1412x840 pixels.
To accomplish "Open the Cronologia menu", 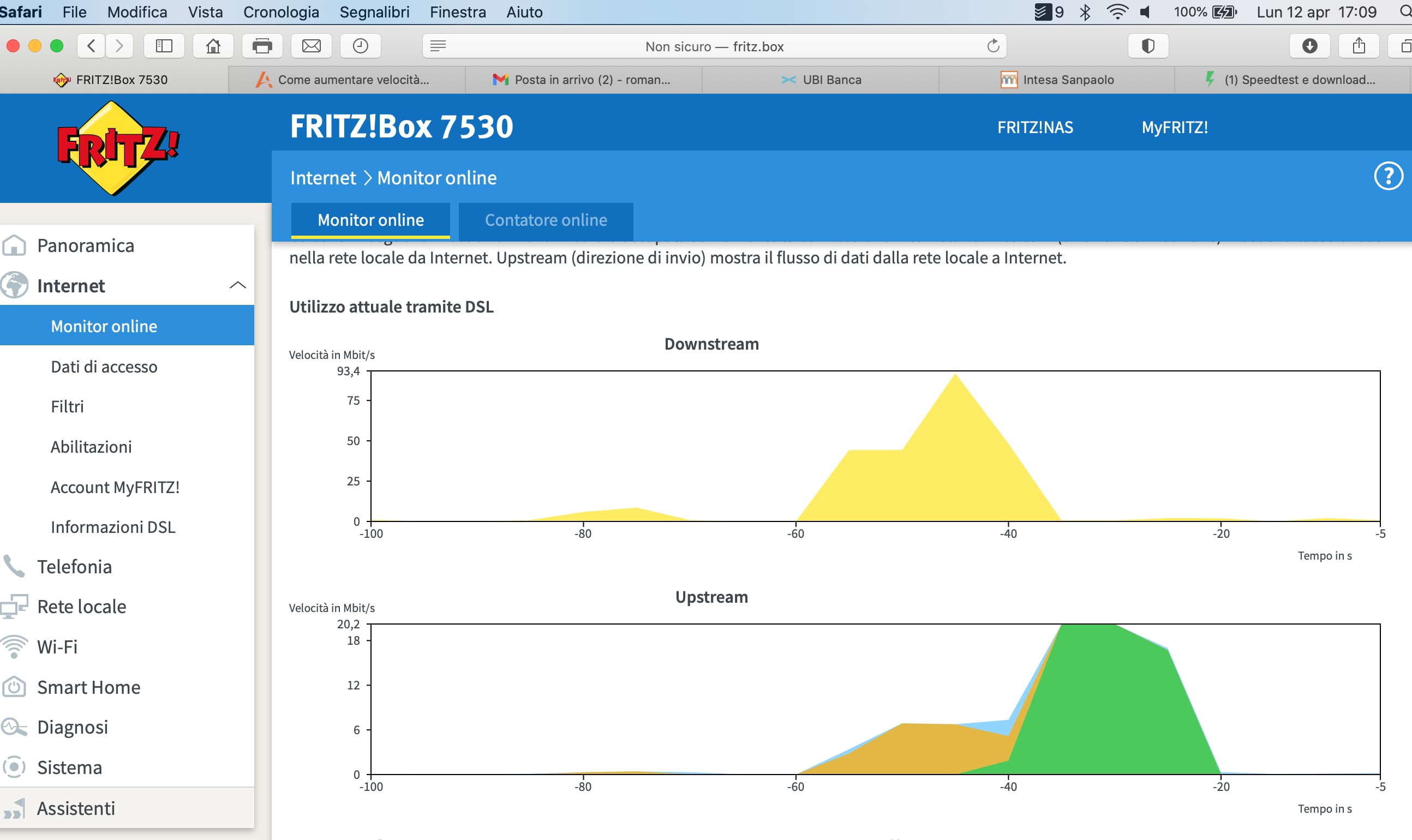I will 281,12.
